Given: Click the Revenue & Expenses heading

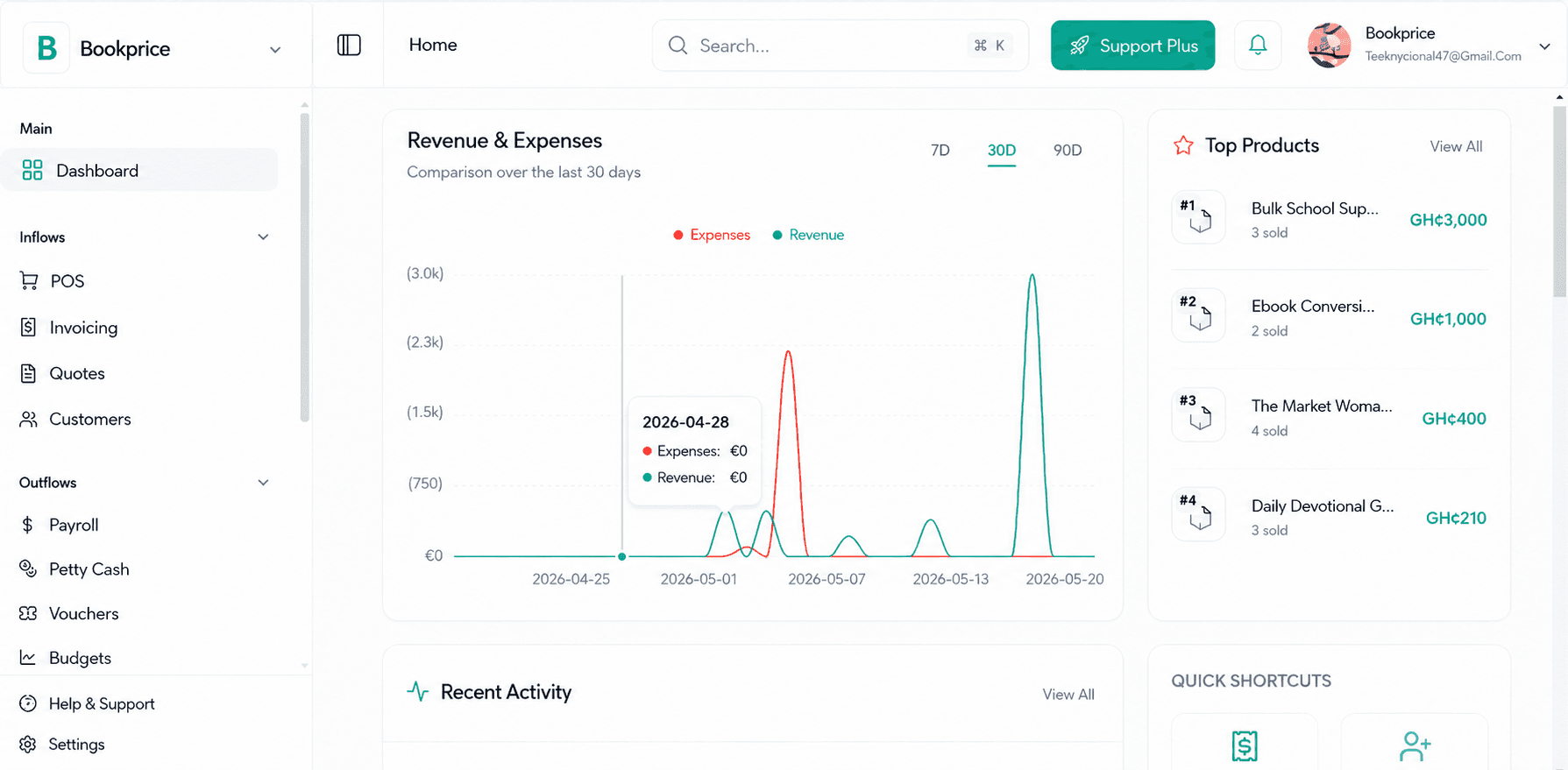Looking at the screenshot, I should 505,140.
